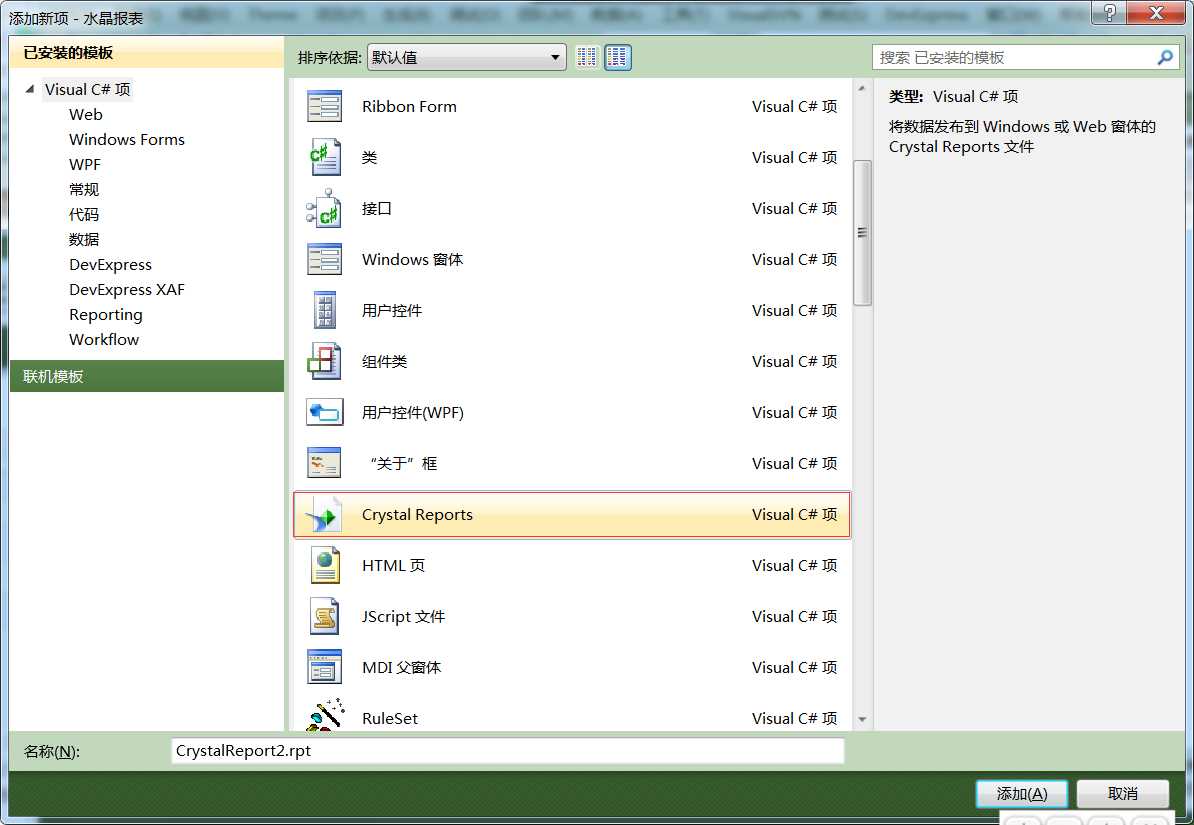Click the Ribbon Form template icon

(324, 107)
